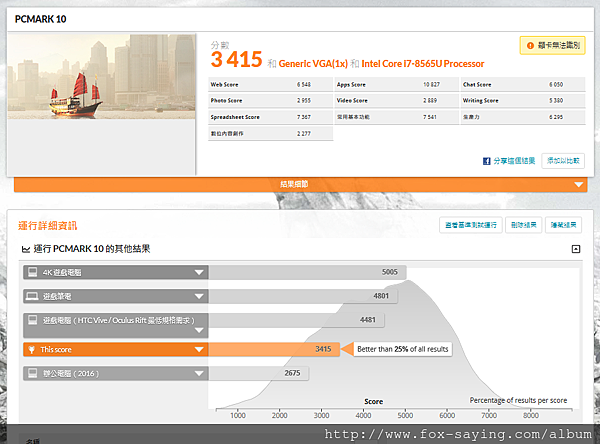Image resolution: width=600 pixels, height=444 pixels.
Task: Click the Facebook share icon
Action: click(x=486, y=161)
